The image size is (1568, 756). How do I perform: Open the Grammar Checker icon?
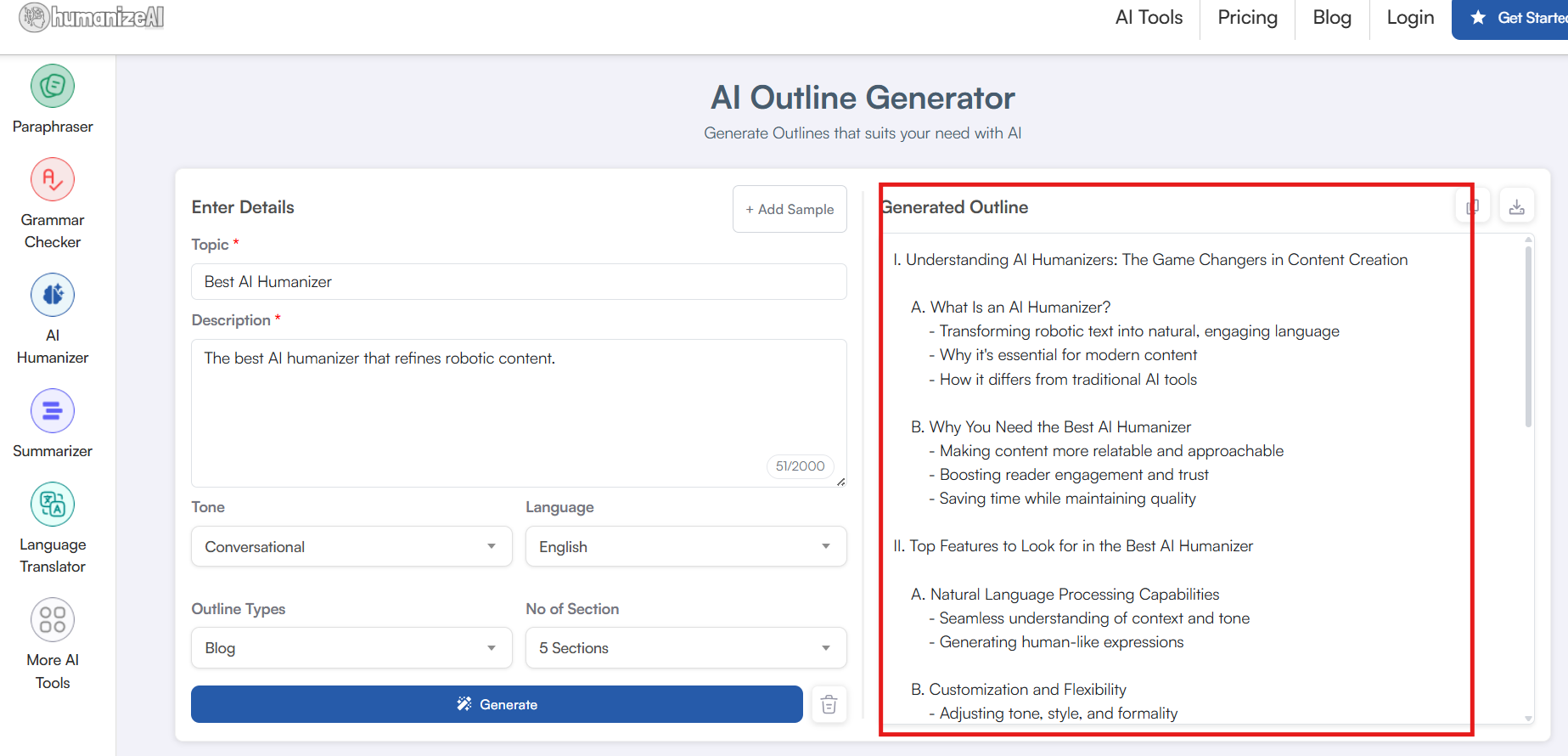[53, 180]
